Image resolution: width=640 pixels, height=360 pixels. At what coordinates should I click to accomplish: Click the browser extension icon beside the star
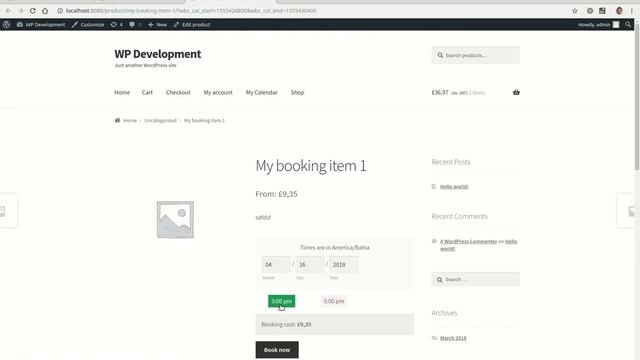click(590, 11)
